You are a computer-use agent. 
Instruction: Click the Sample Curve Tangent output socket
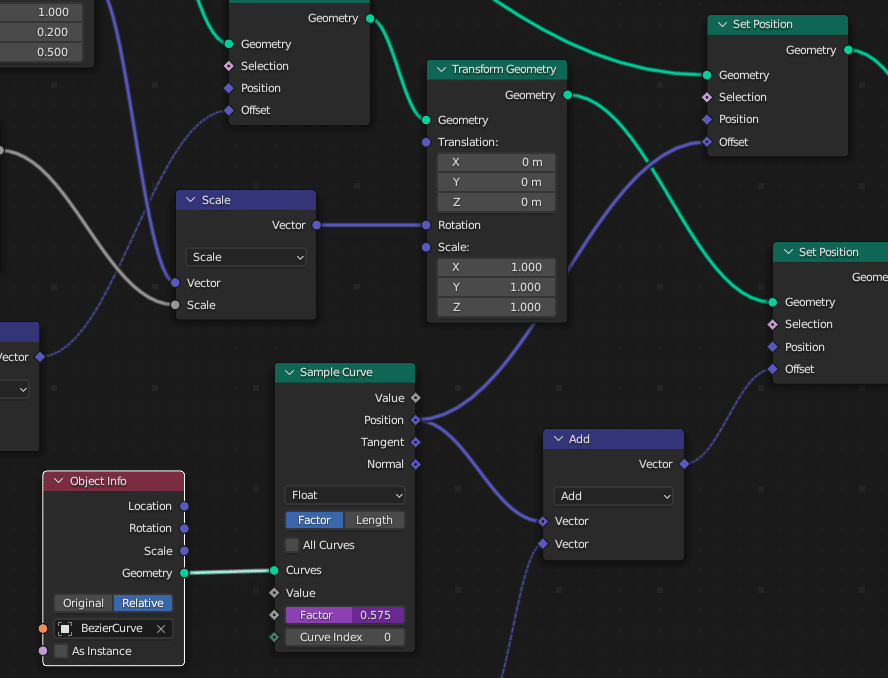(x=416, y=442)
